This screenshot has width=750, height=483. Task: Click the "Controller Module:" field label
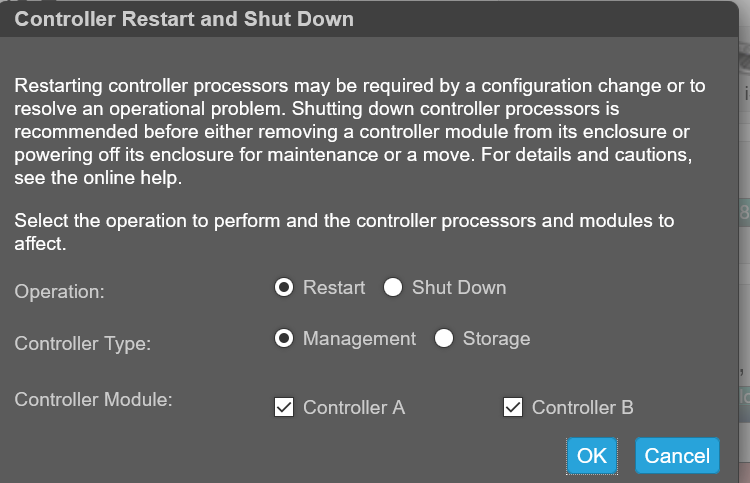[94, 400]
